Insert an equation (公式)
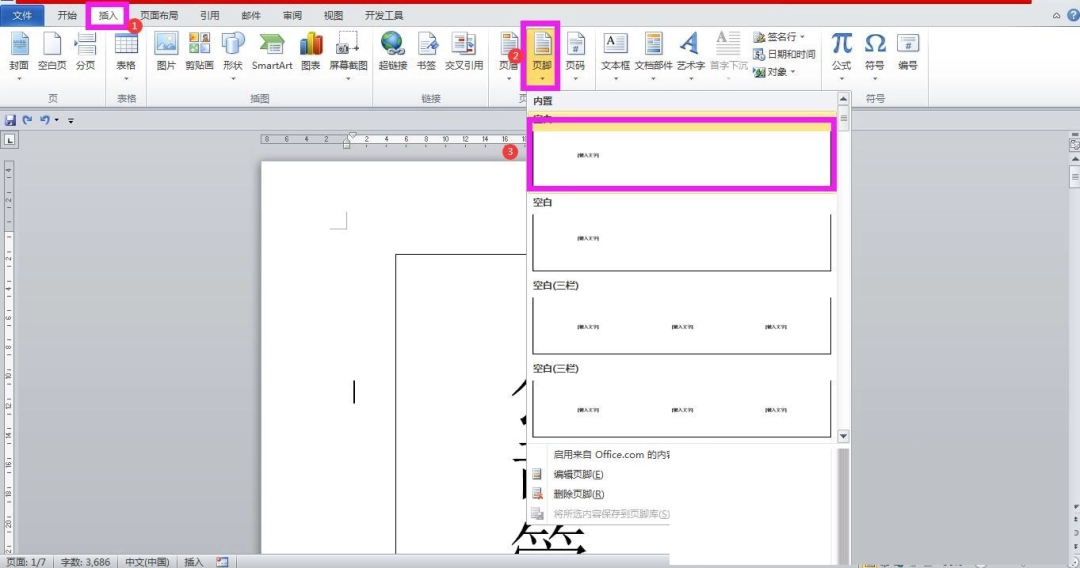 pos(841,55)
